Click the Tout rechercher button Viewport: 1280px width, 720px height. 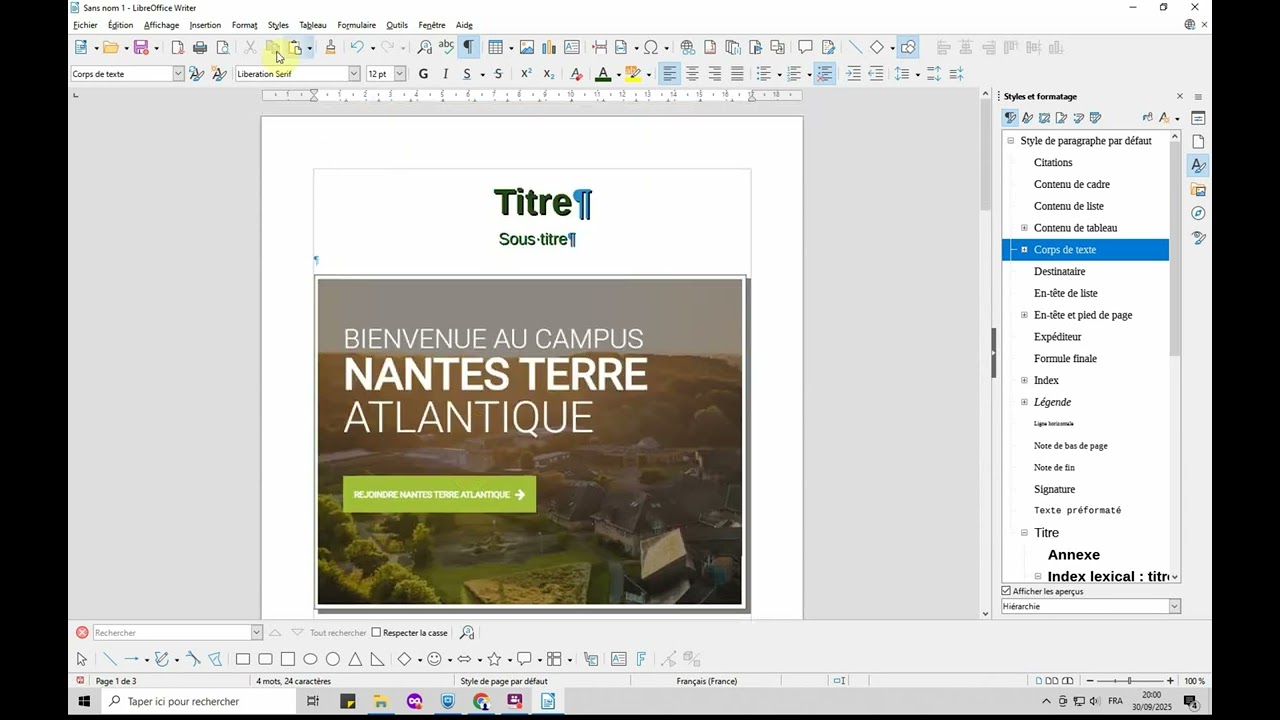click(338, 632)
